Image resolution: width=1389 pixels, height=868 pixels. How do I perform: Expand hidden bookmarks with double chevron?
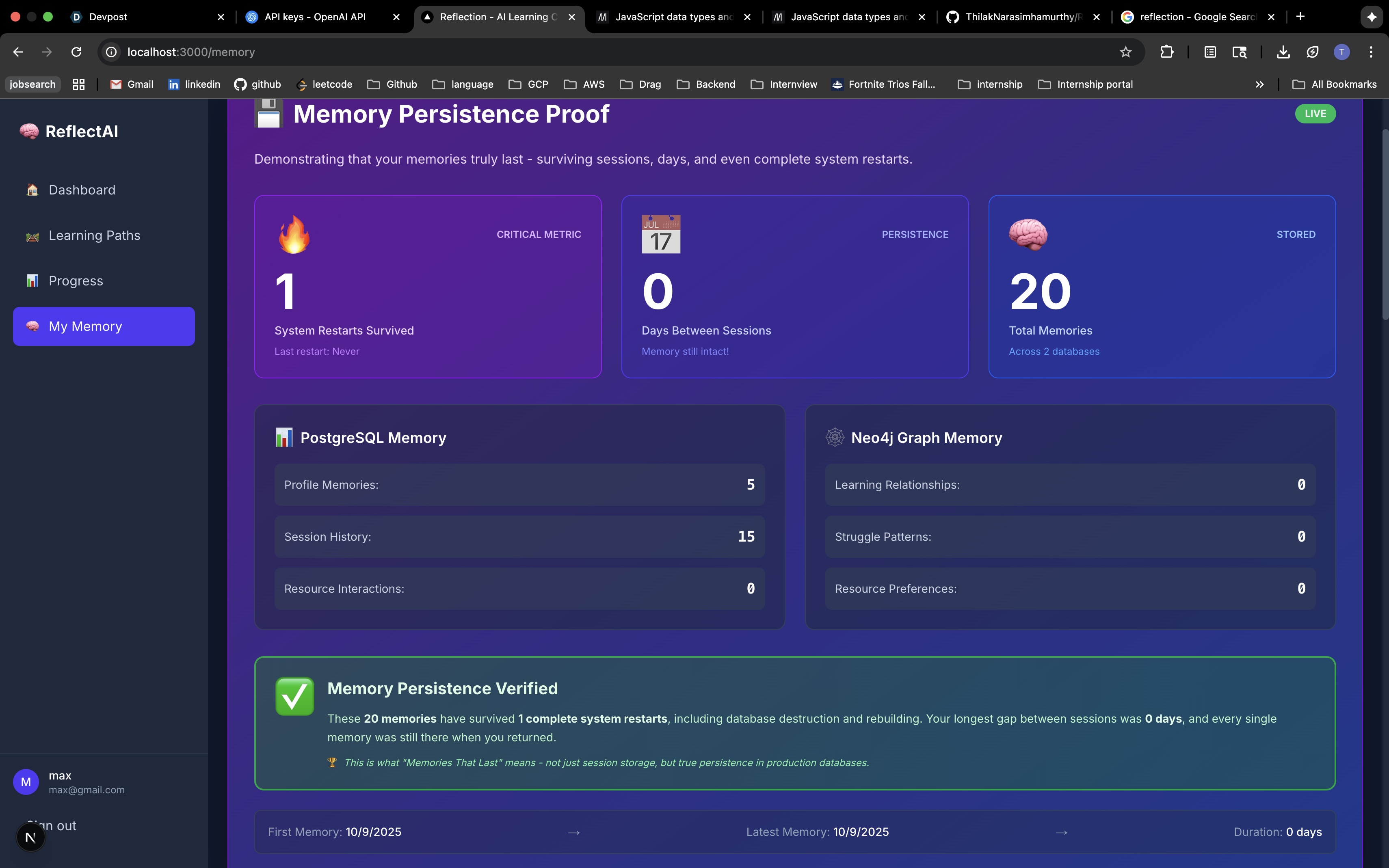point(1259,84)
